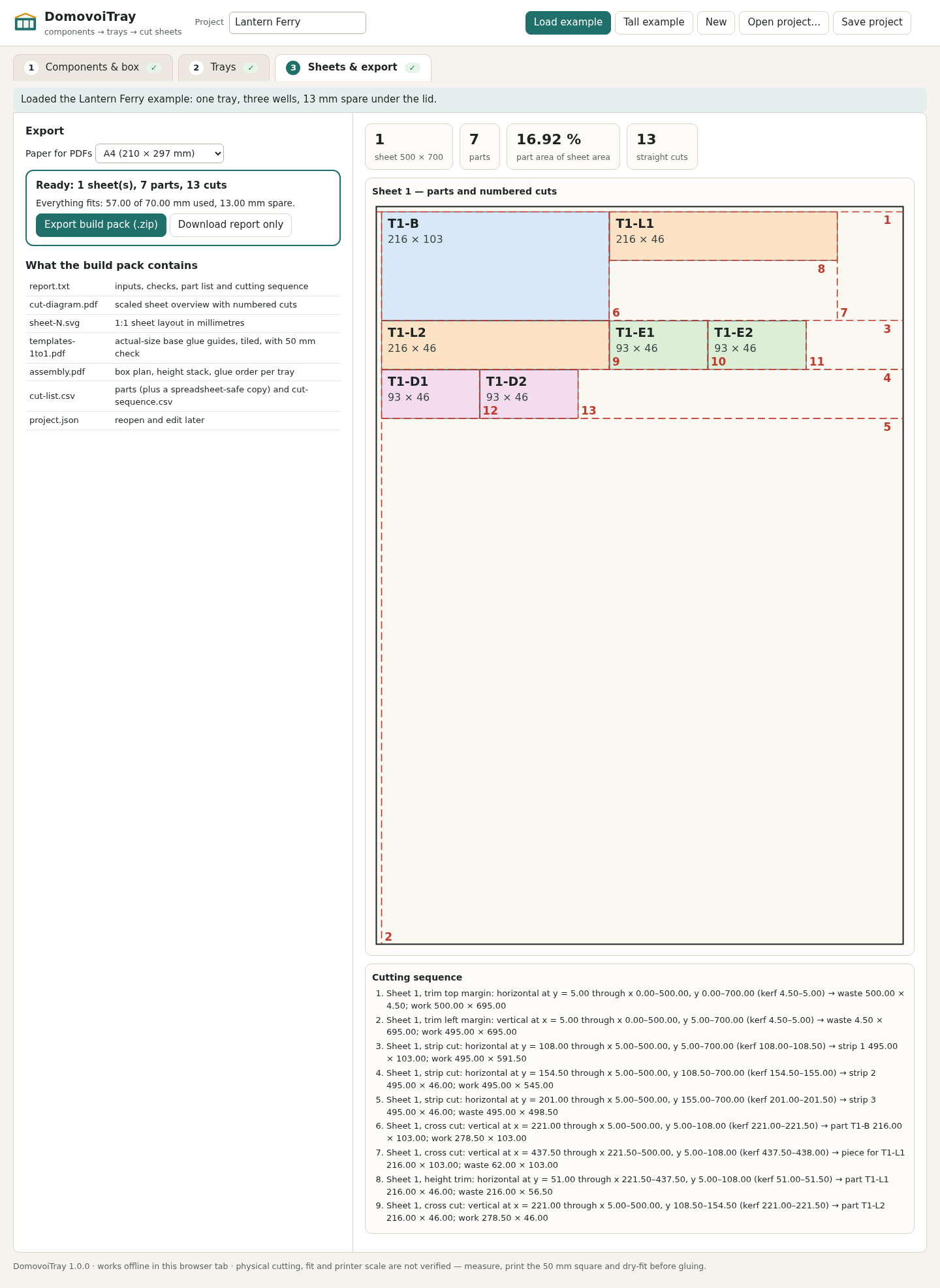Click the Loaded Lantern Ferry example notice
Viewport: 940px width, 1288px height.
[x=470, y=99]
